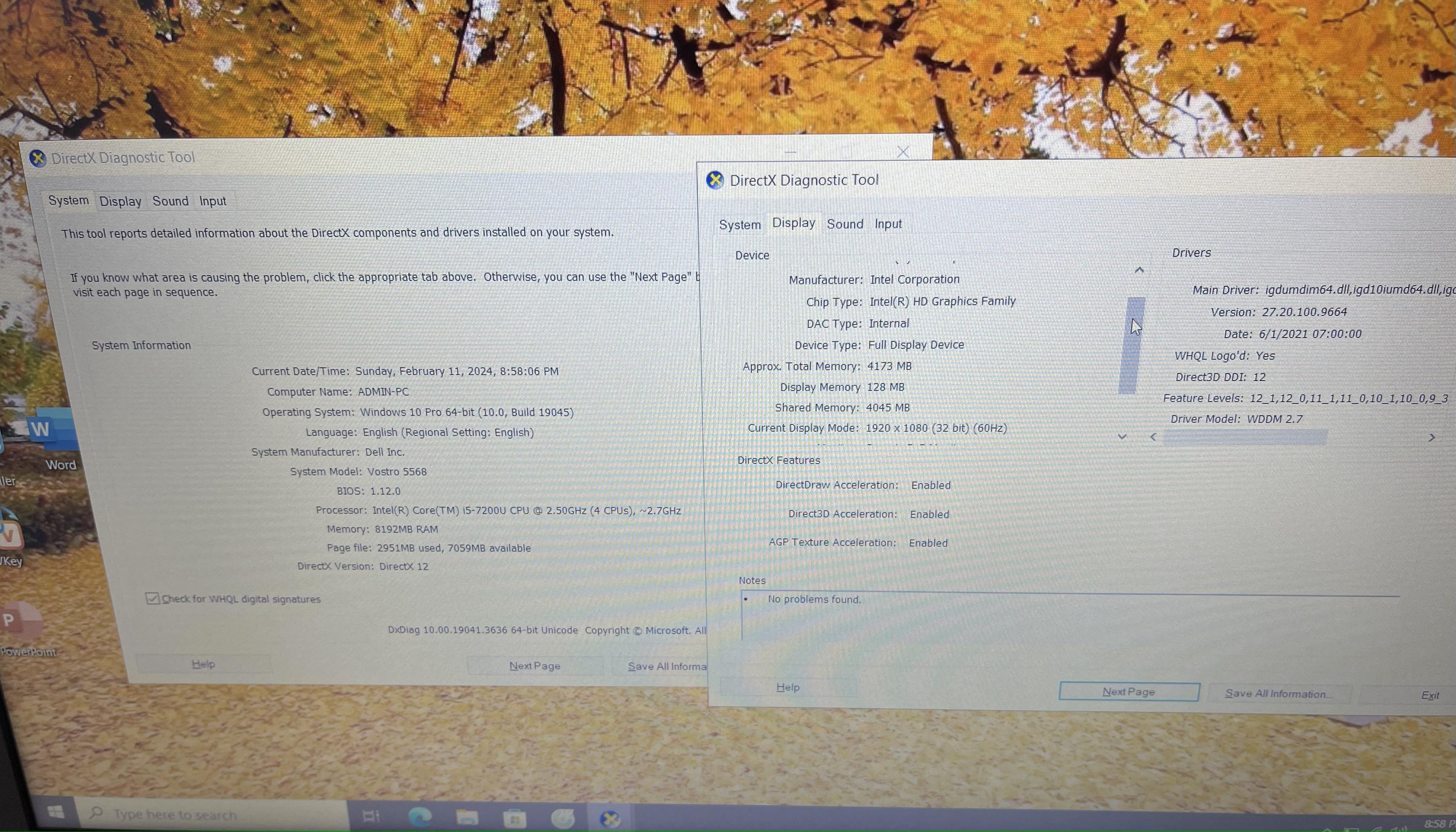1456x832 pixels.
Task: Click Next Page in the front window
Action: pos(1129,691)
